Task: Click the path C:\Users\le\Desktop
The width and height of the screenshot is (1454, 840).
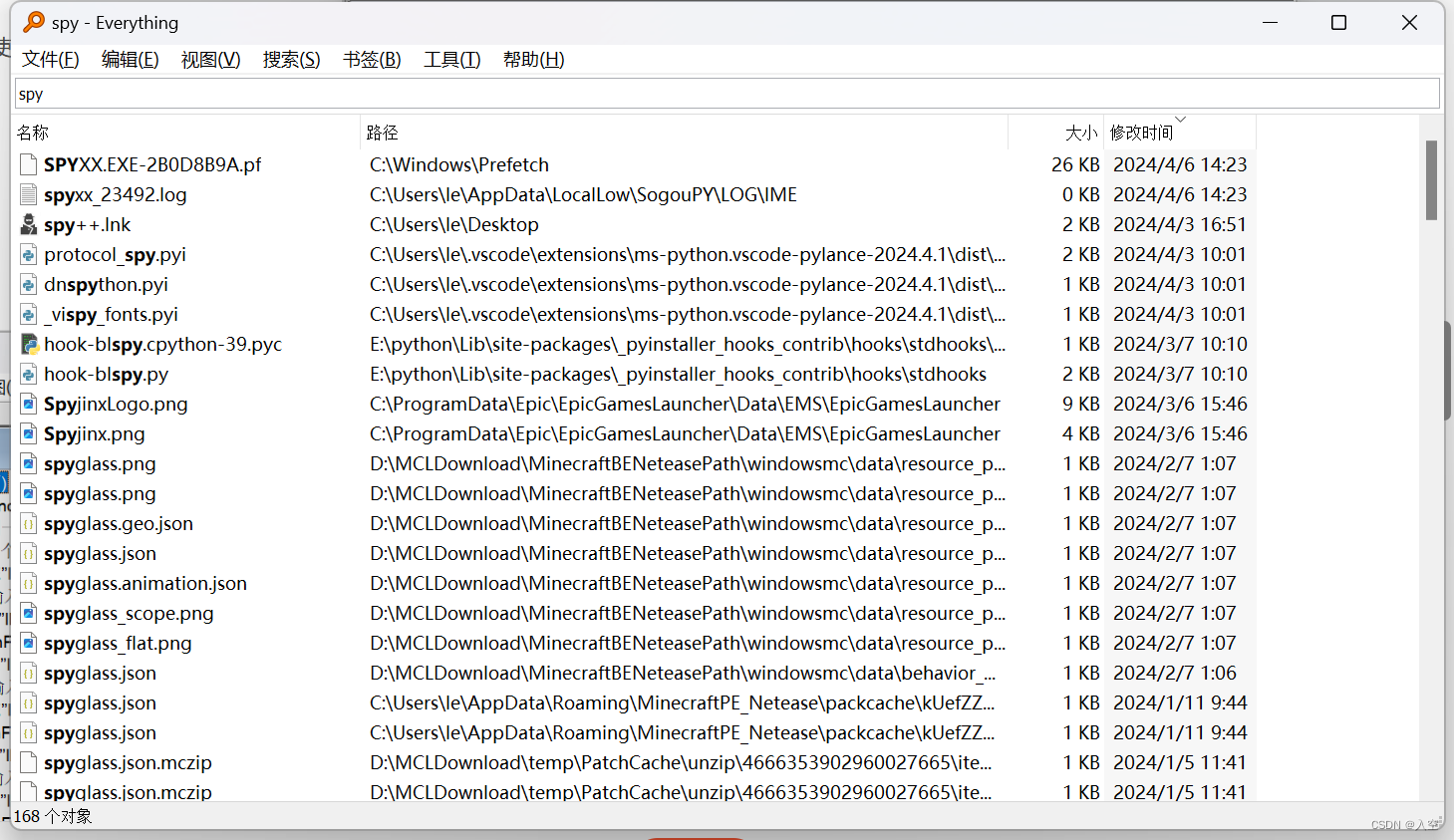Action: pos(454,224)
